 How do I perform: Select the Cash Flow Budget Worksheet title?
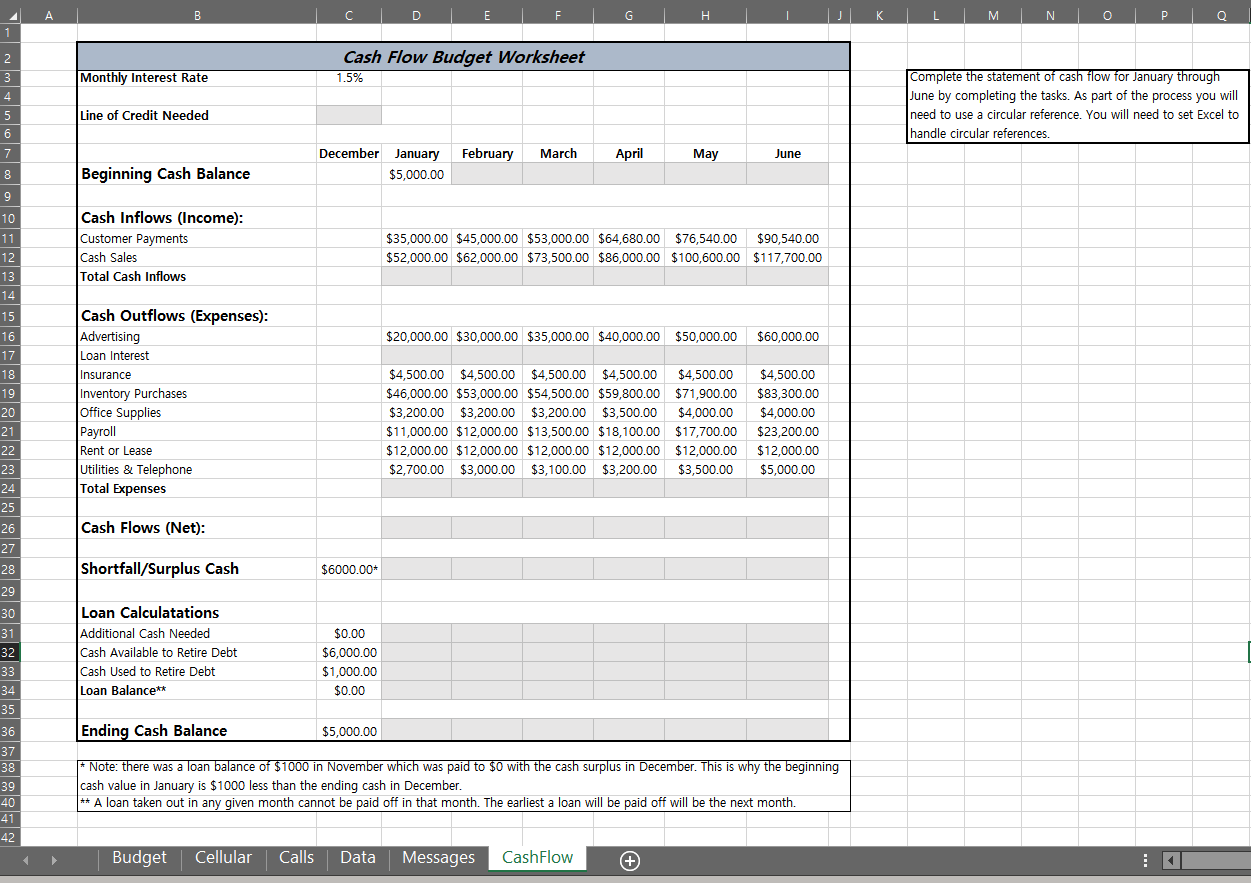pyautogui.click(x=464, y=57)
